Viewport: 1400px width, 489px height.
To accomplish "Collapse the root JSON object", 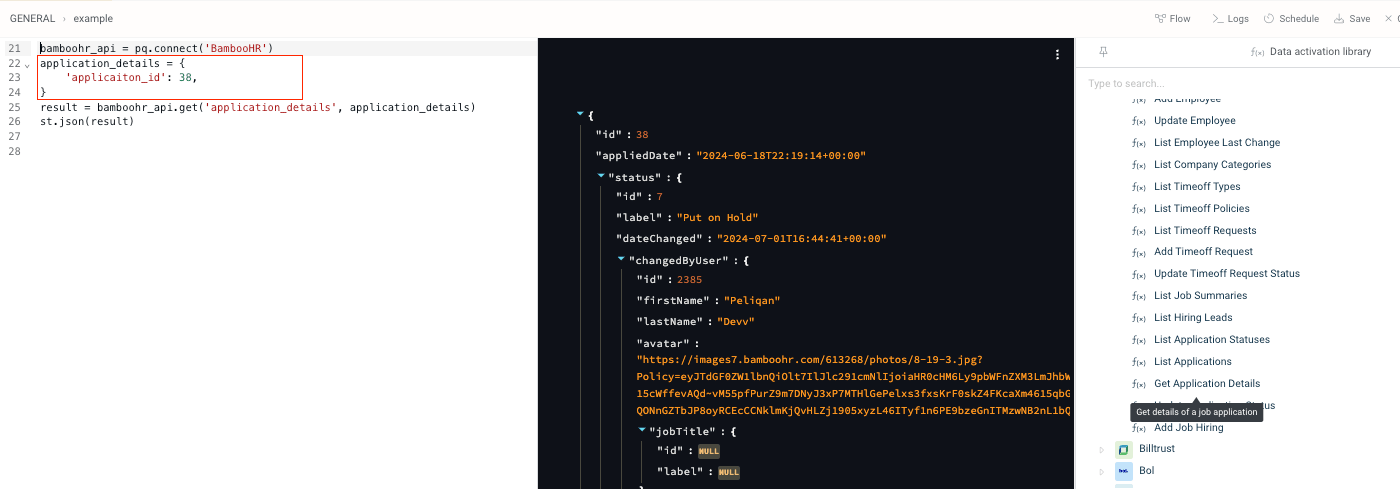I will (580, 114).
